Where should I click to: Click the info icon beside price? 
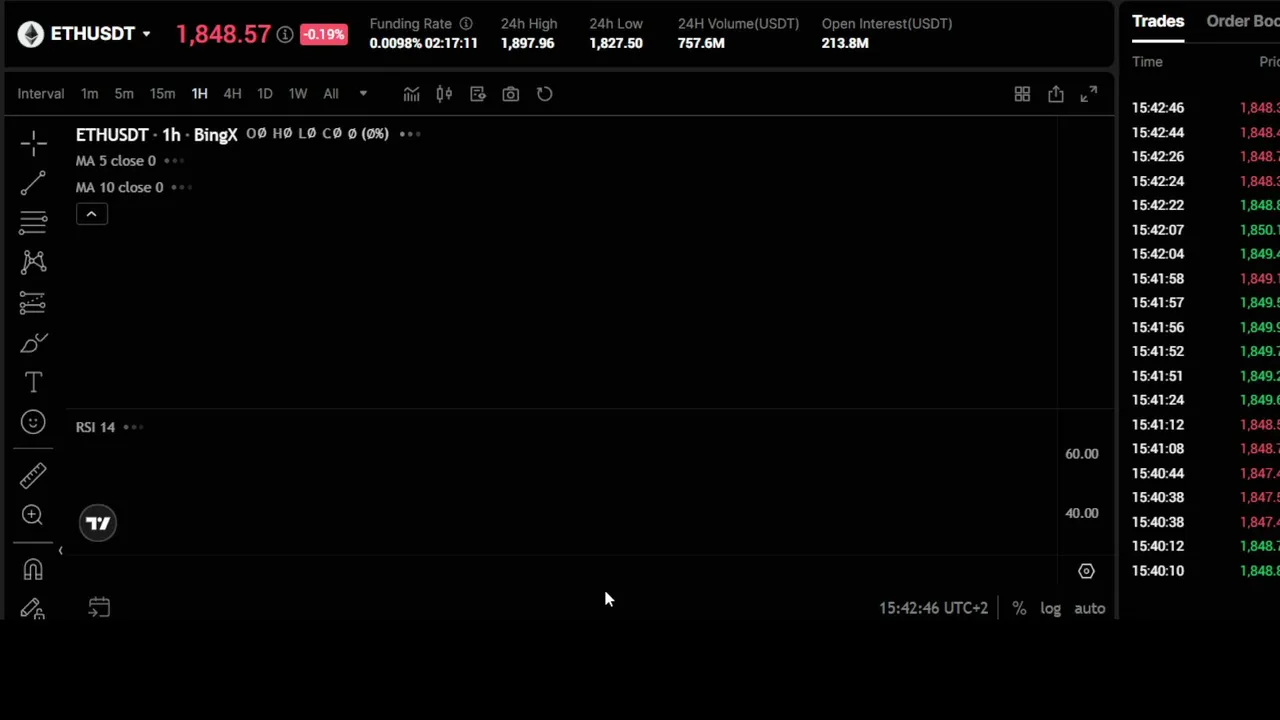[x=285, y=34]
